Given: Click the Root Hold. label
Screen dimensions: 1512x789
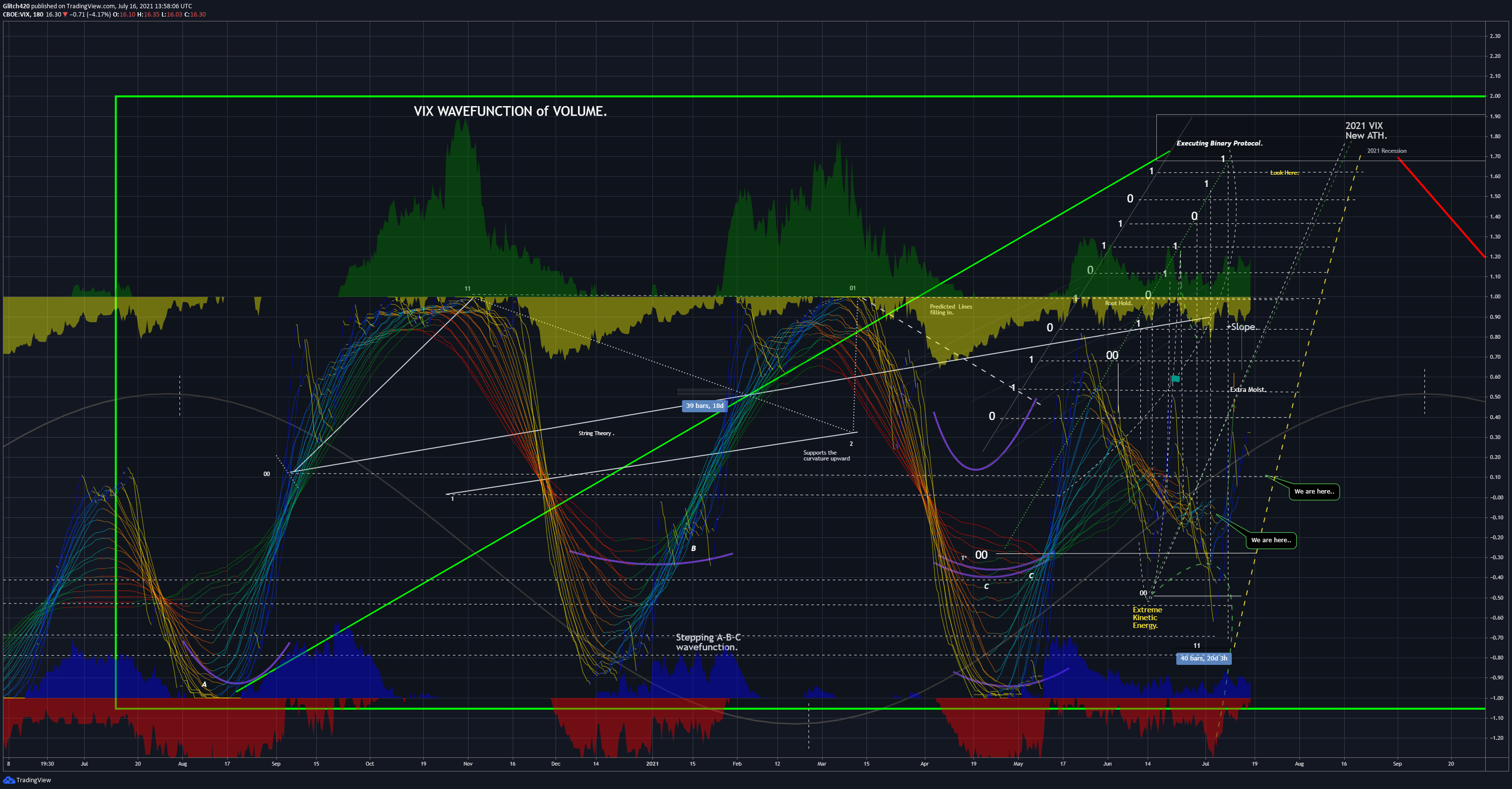Looking at the screenshot, I should pyautogui.click(x=1119, y=303).
